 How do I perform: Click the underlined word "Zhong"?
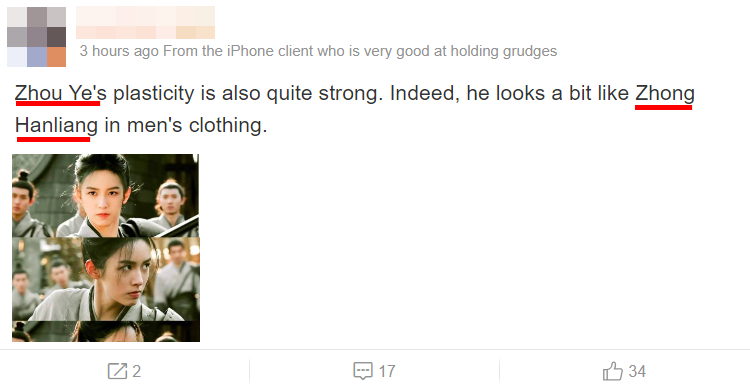coord(665,93)
